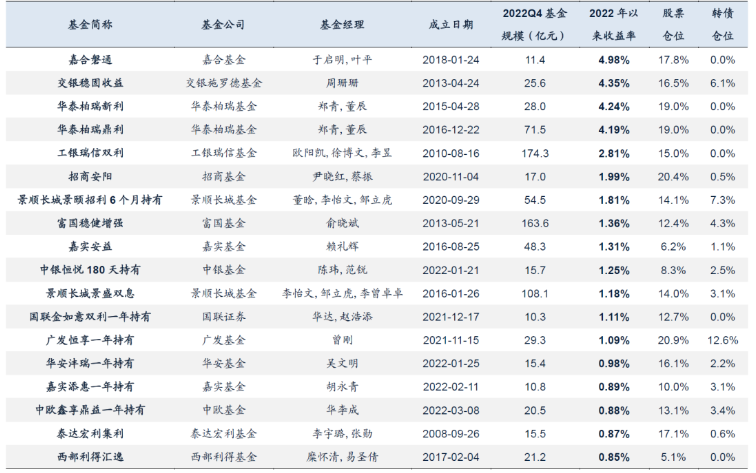This screenshot has height=473, width=756.
Task: Click date cell 2018-01-24
Action: click(x=451, y=60)
